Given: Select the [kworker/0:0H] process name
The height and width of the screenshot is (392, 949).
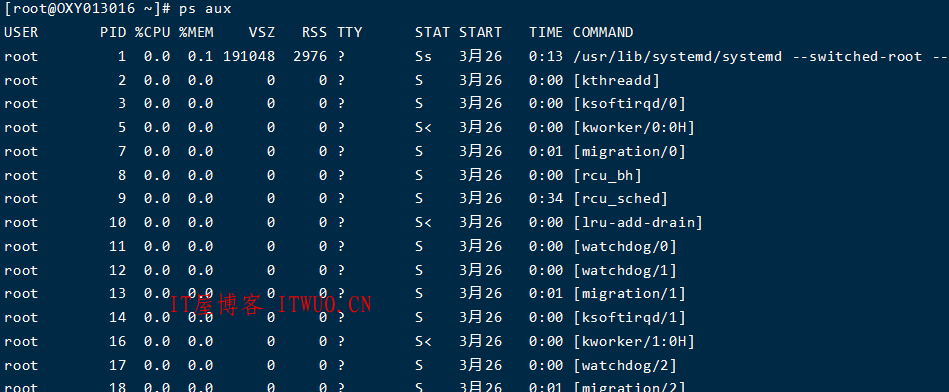Looking at the screenshot, I should [634, 128].
